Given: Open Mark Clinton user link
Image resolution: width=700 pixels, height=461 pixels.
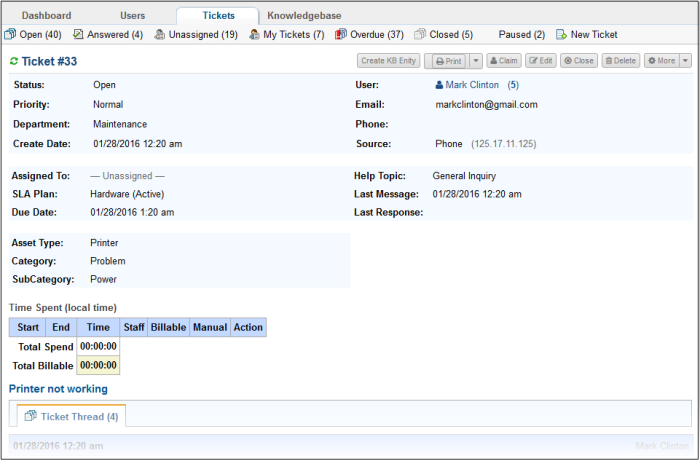Looking at the screenshot, I should [x=471, y=85].
